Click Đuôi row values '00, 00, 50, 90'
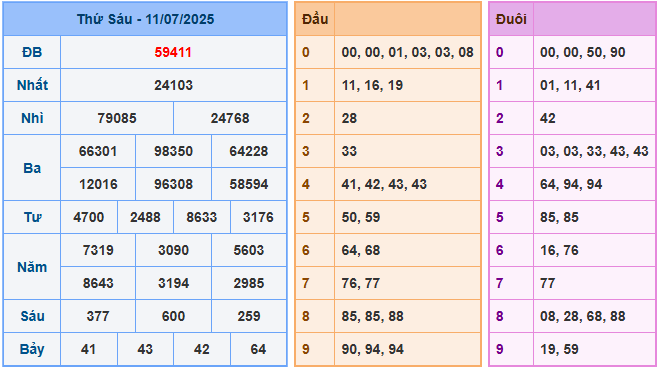This screenshot has width=659, height=367. tap(583, 52)
